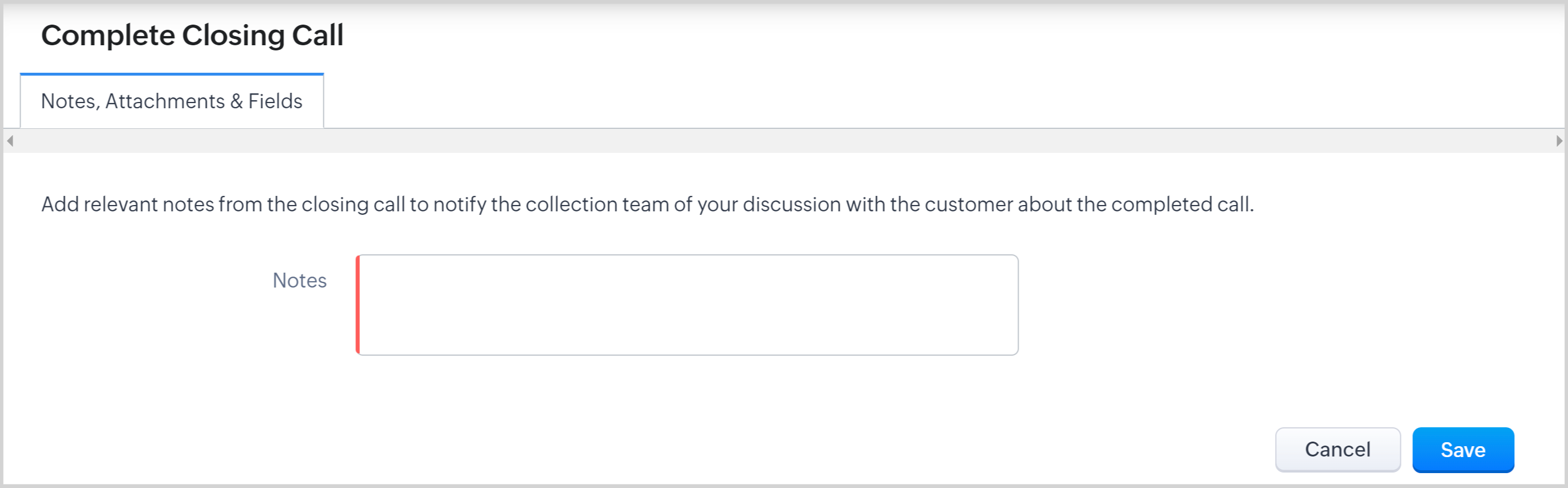Click the red required marker on Notes
The height and width of the screenshot is (488, 1568).
(358, 305)
